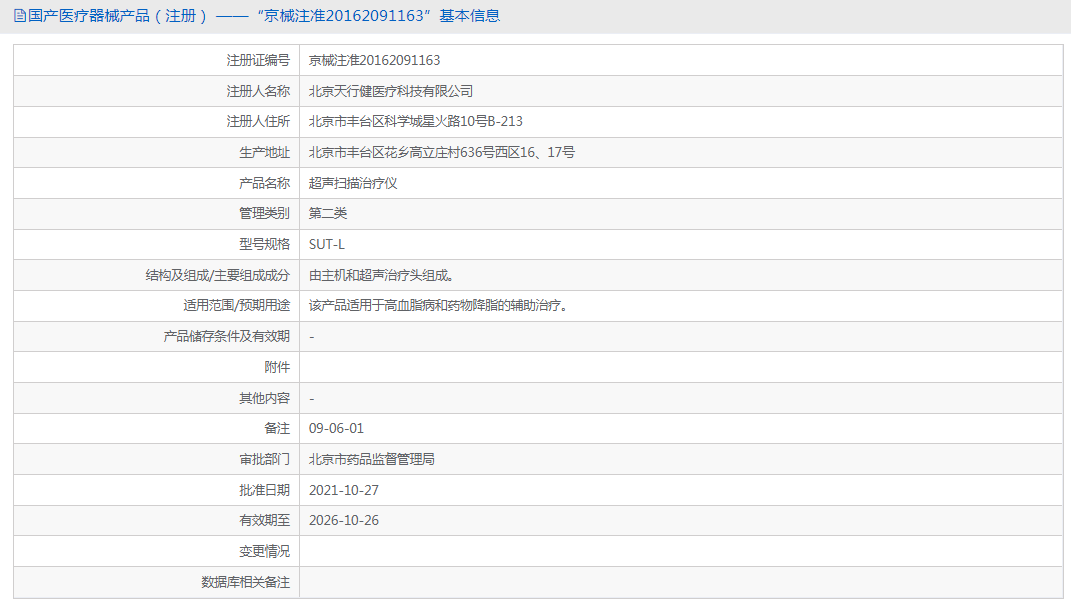Screen dimensions: 1071x603
Task: Click the 生产地址 label
Action: pos(264,152)
